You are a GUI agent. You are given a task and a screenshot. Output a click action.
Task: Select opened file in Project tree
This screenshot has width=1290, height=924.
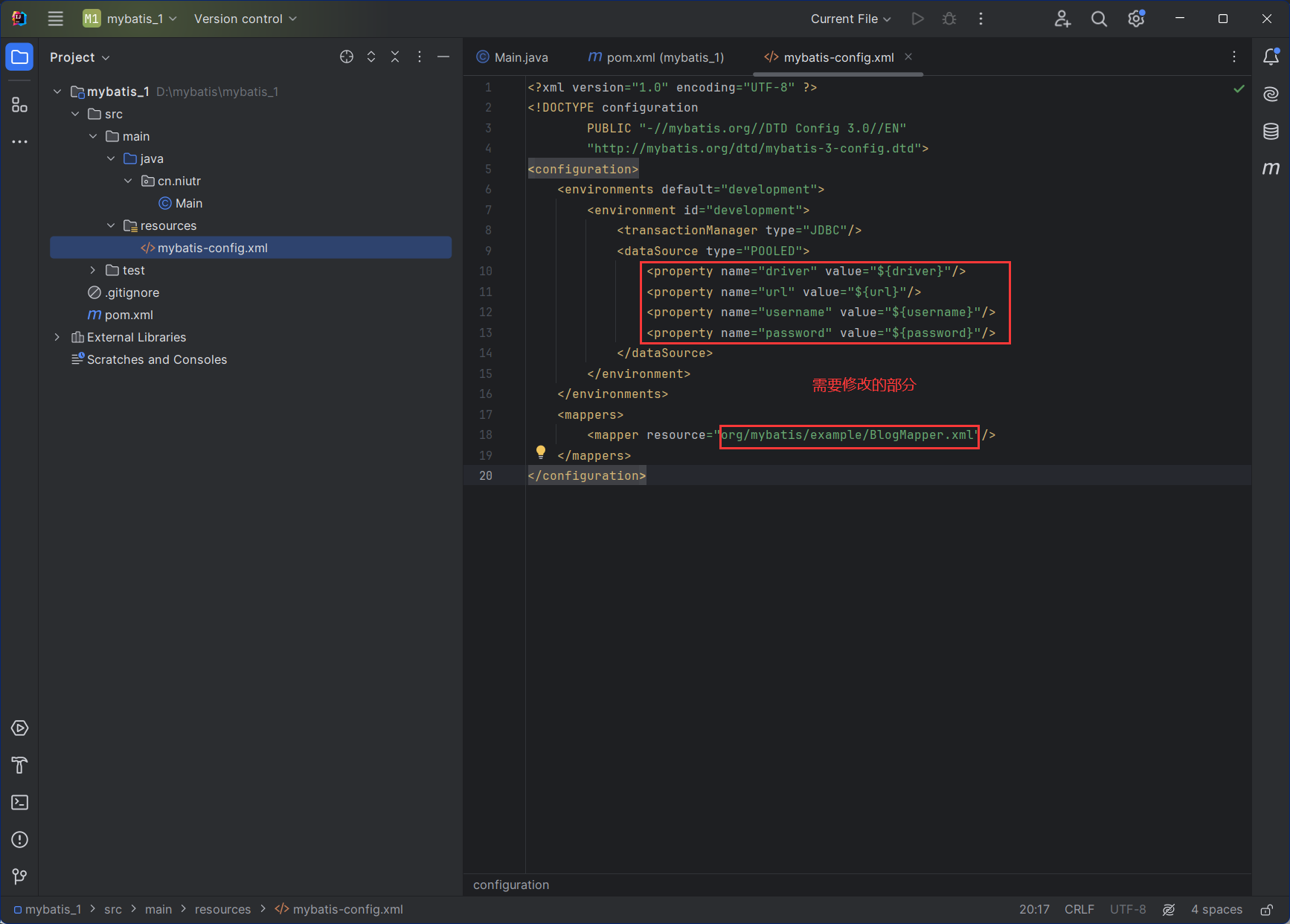pos(347,57)
